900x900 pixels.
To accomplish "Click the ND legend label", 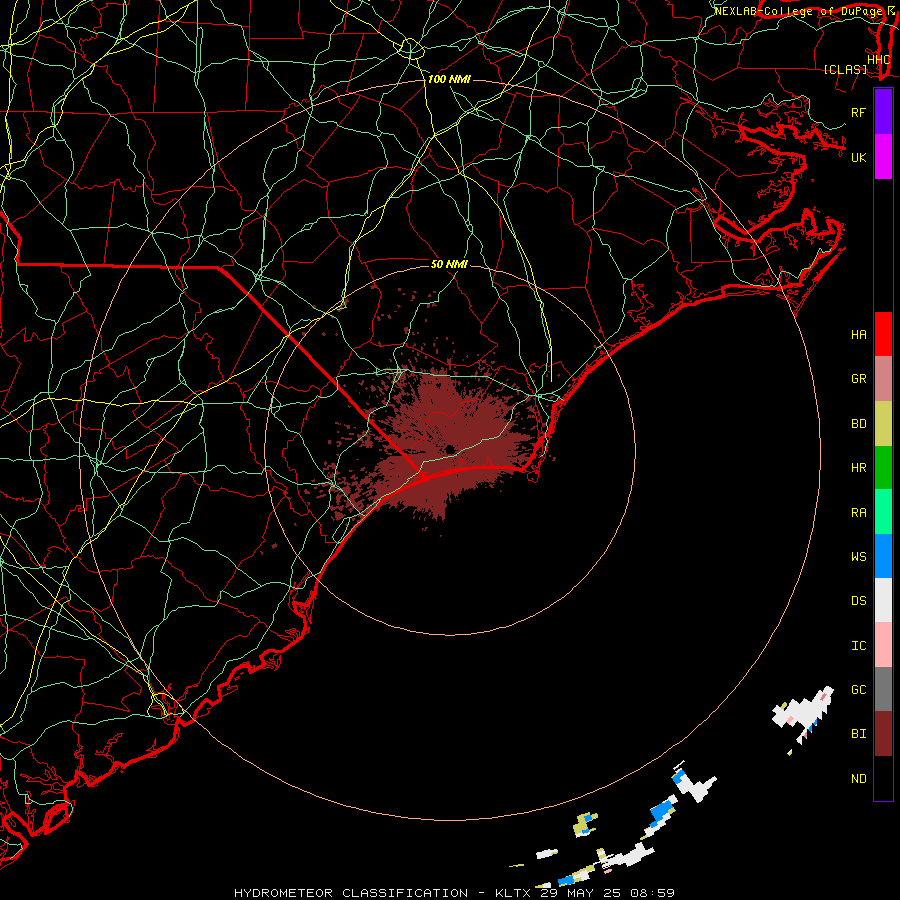I will click(x=858, y=779).
